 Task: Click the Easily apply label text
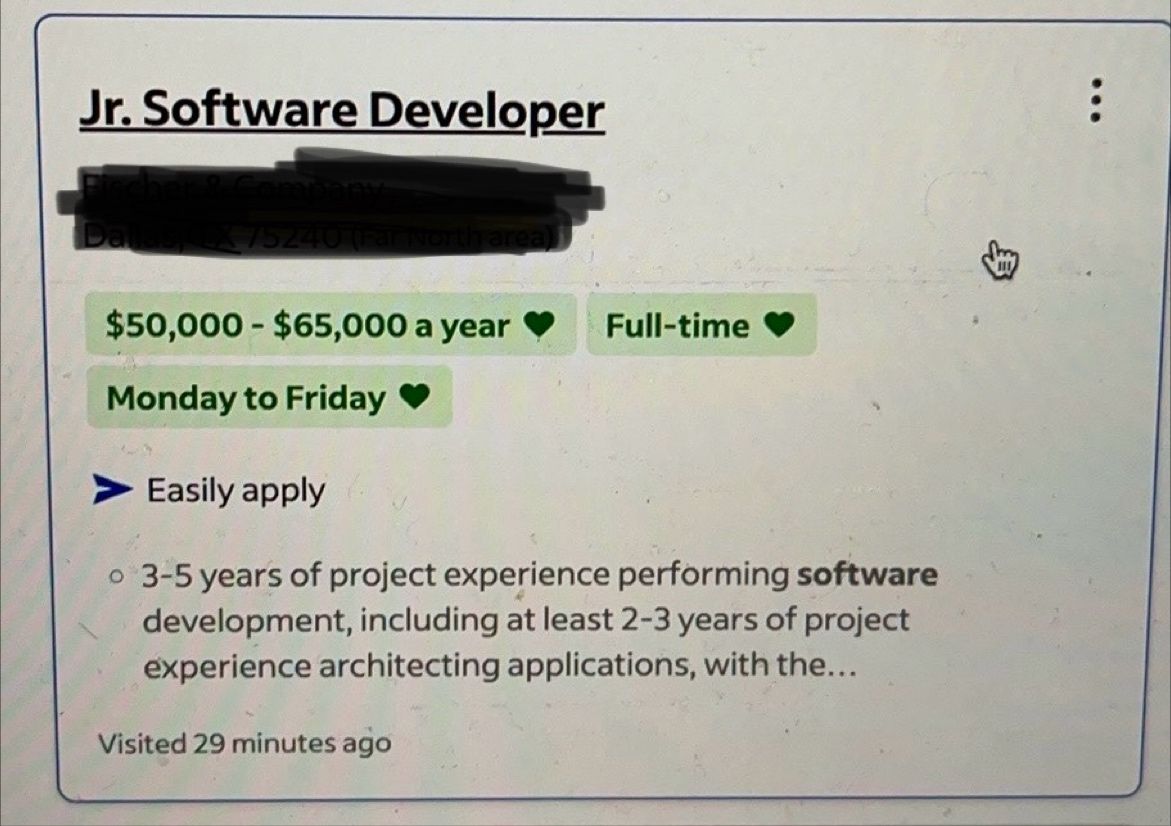[x=236, y=491]
